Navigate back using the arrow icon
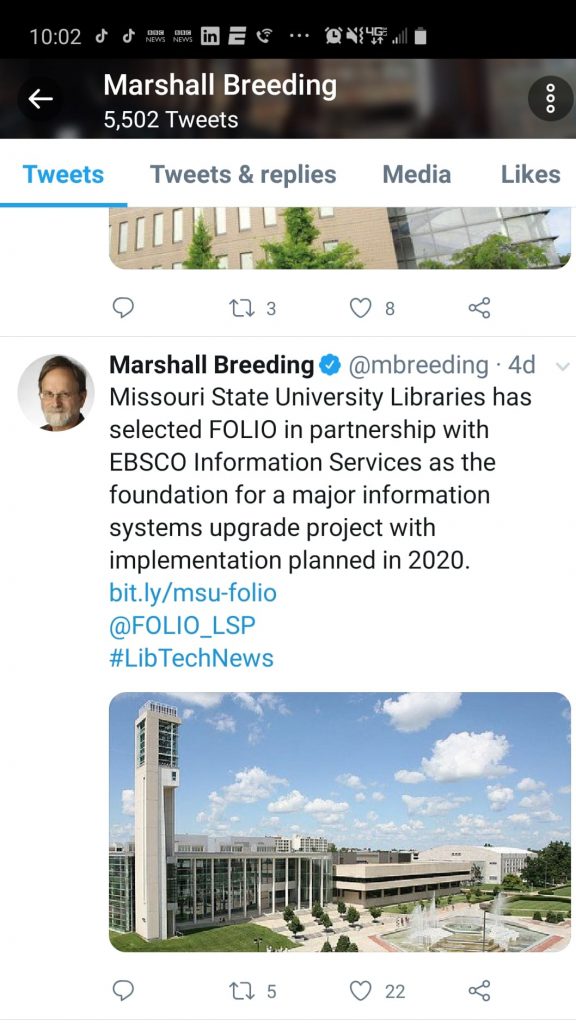Image resolution: width=576 pixels, height=1024 pixels. [x=40, y=98]
